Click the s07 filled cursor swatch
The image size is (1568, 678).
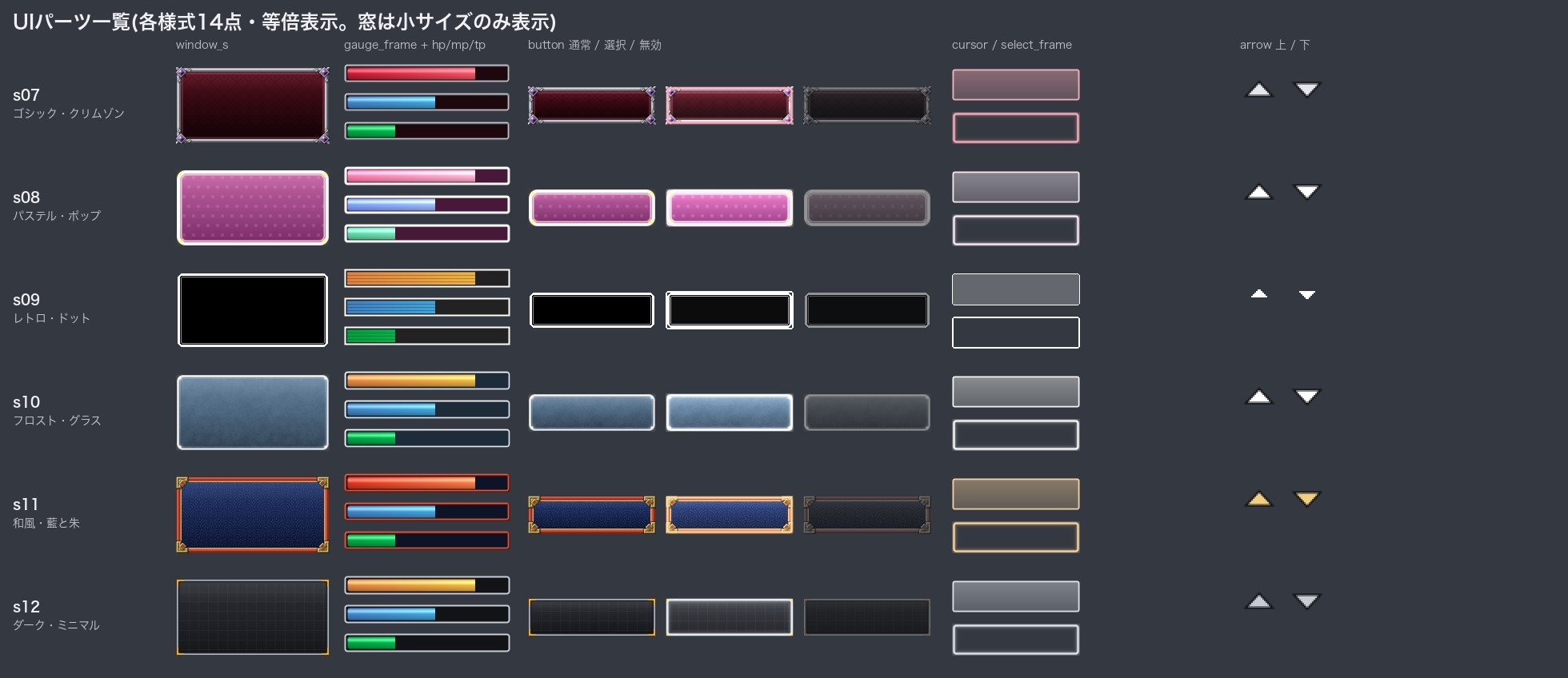point(1016,85)
